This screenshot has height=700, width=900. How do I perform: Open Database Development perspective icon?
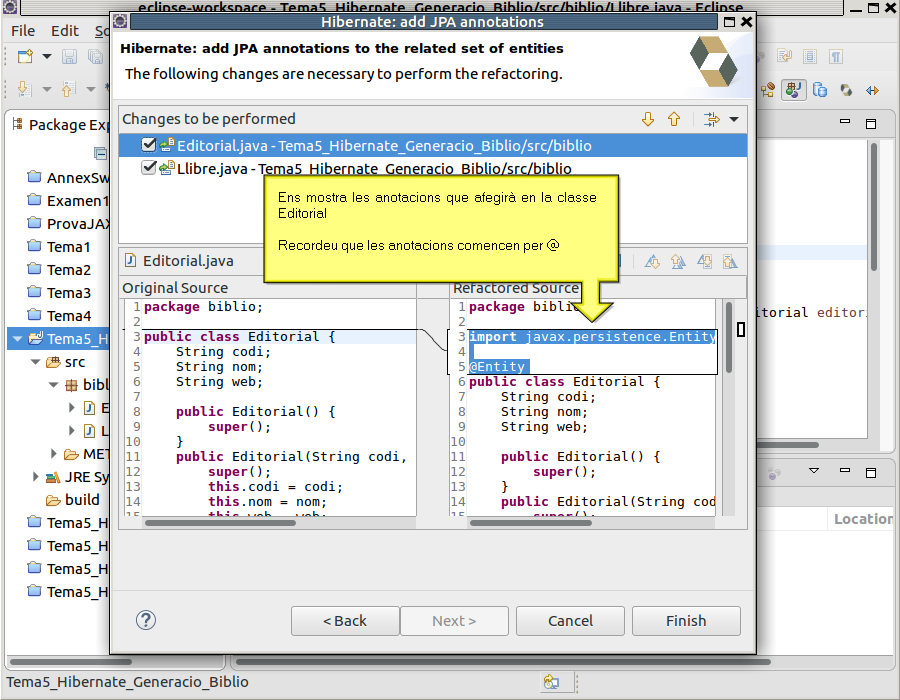(820, 90)
